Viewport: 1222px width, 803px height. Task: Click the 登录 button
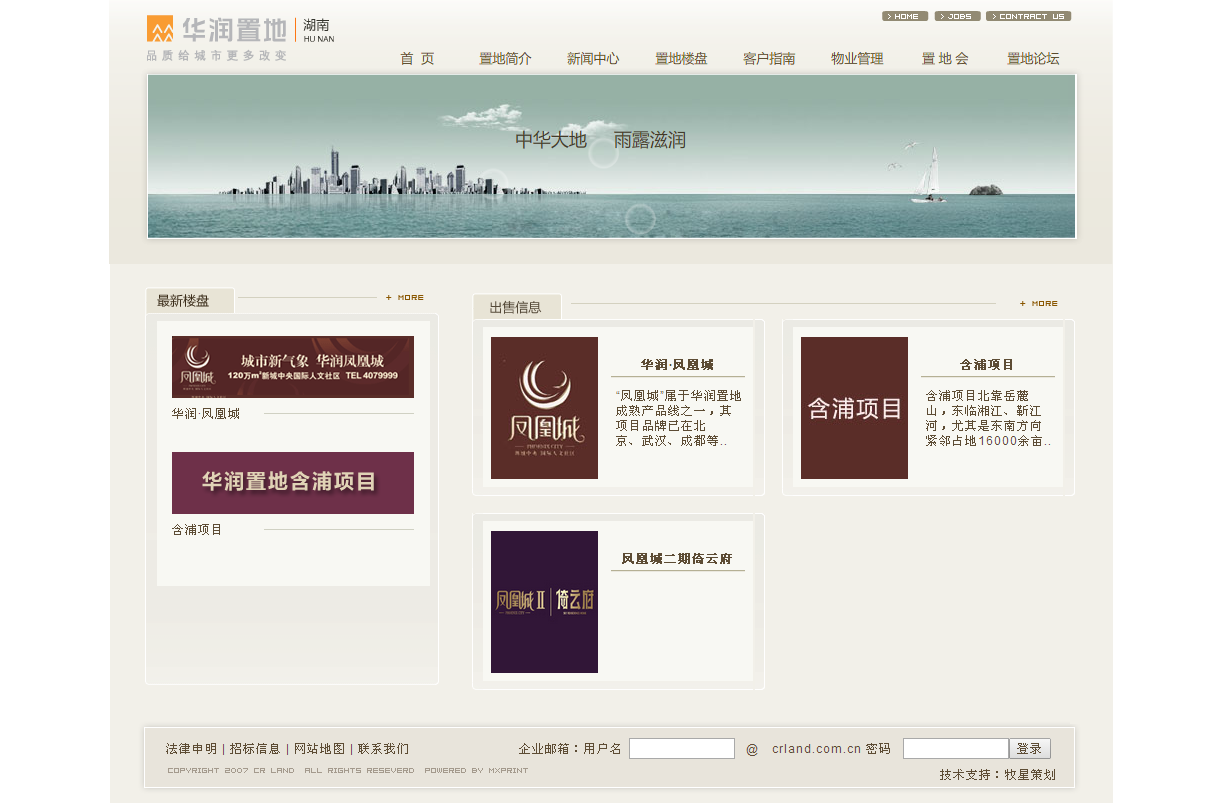(x=1030, y=747)
